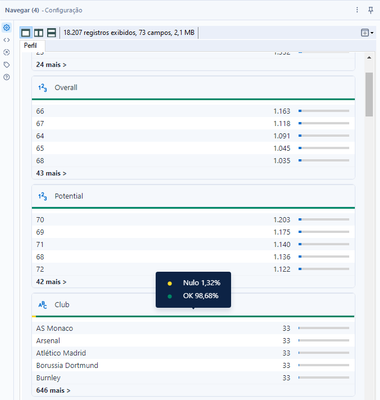Click the numeric type icon beside Potential
Image resolution: width=380 pixels, height=400 pixels.
(43, 196)
